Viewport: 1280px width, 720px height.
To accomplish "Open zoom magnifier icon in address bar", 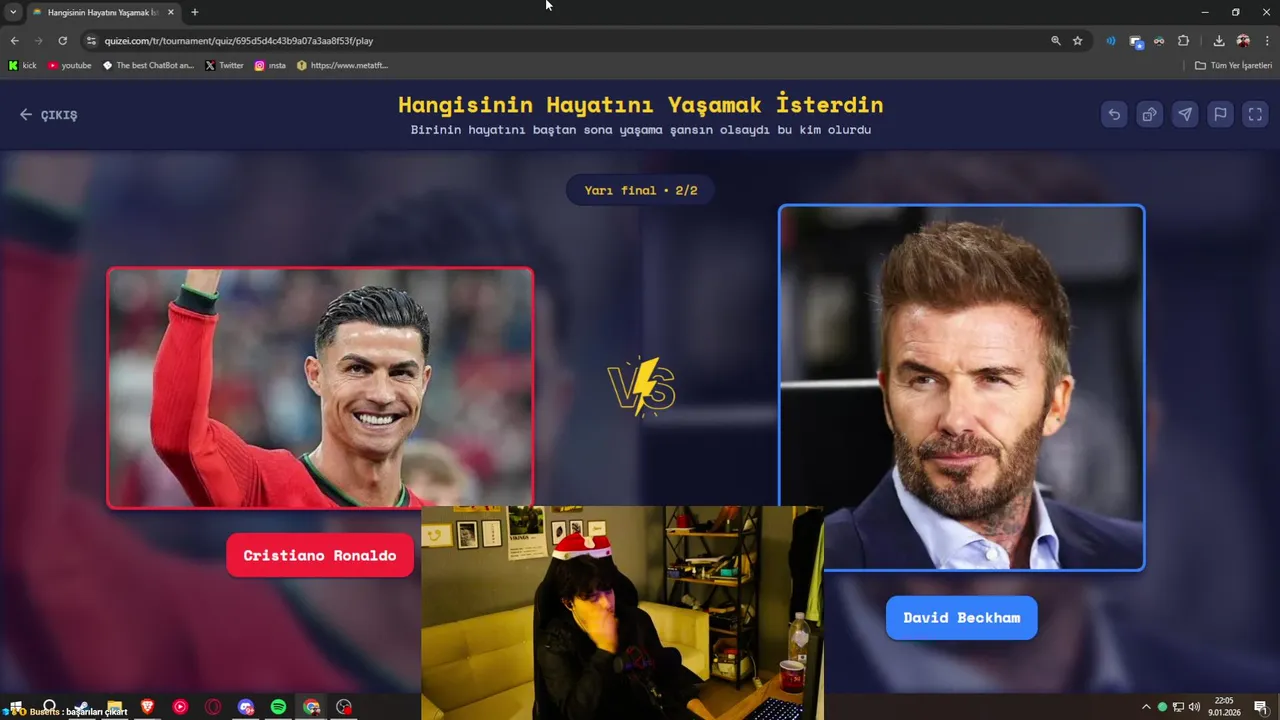I will tap(1055, 41).
